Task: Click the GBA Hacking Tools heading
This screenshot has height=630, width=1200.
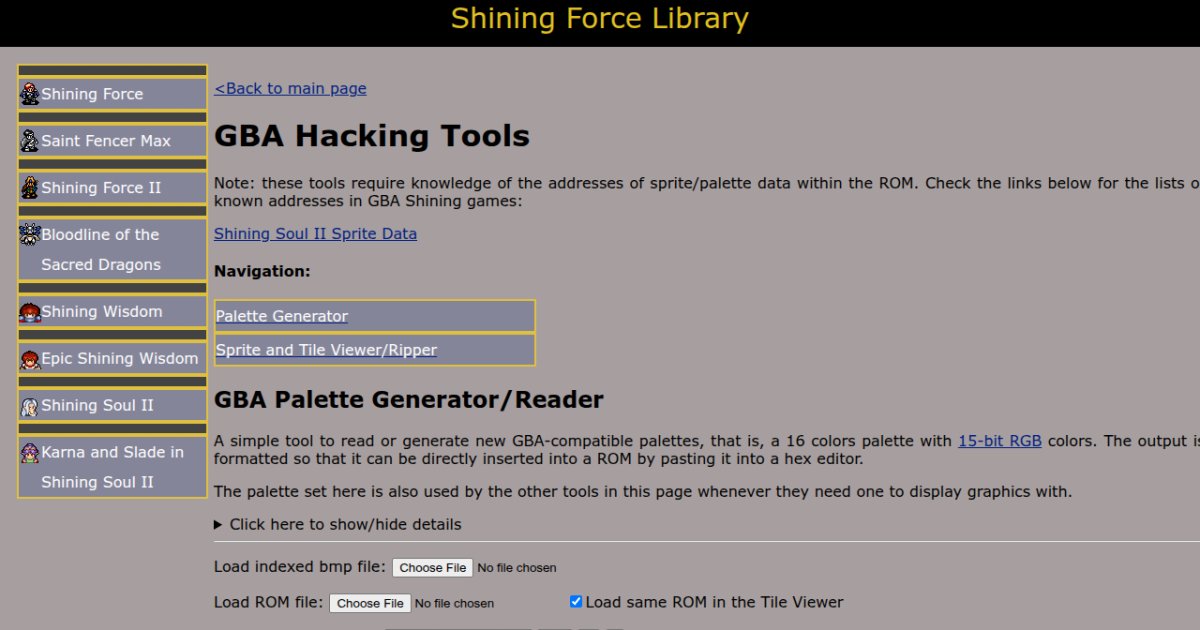Action: [372, 136]
